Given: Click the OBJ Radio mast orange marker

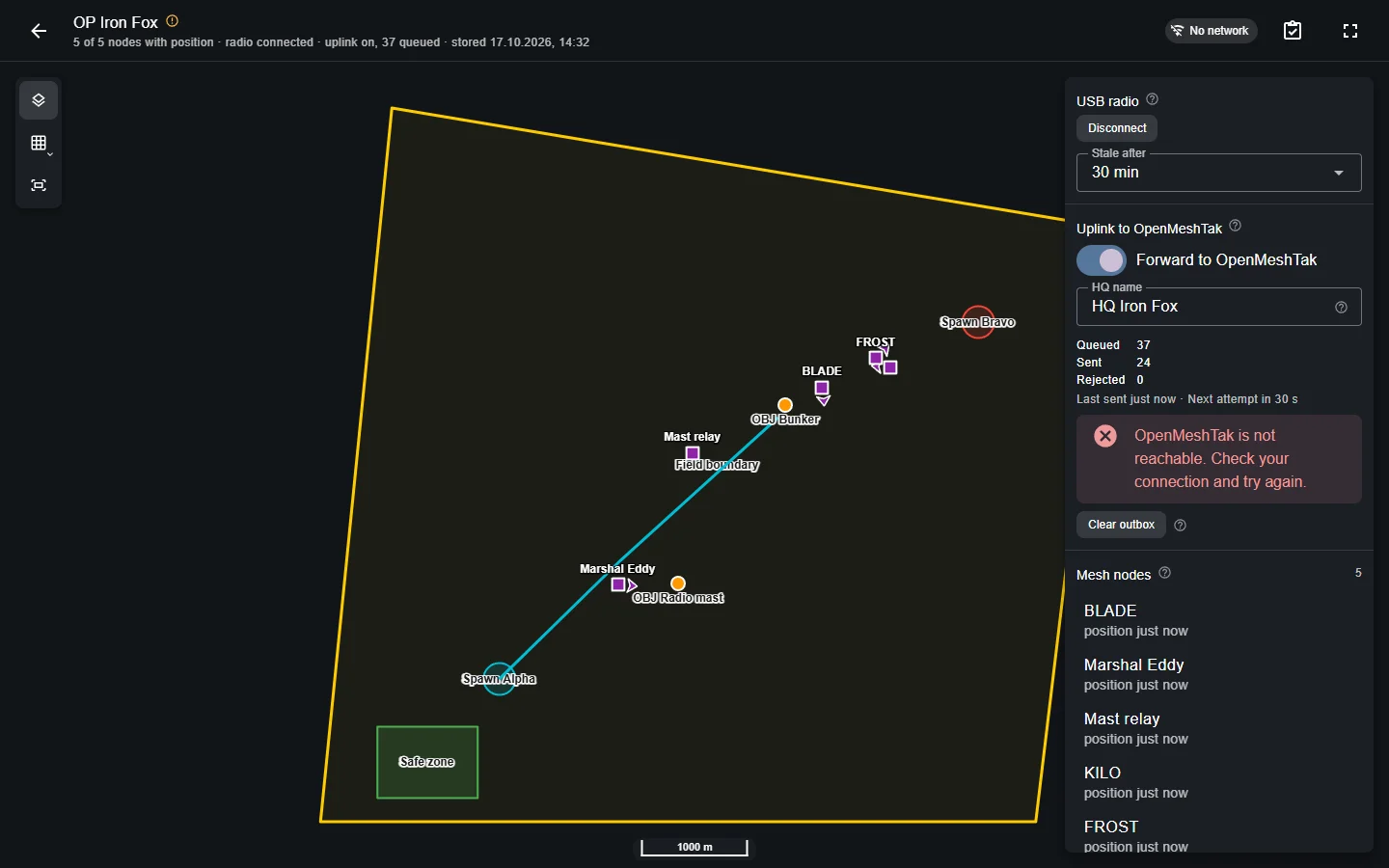Looking at the screenshot, I should point(678,583).
